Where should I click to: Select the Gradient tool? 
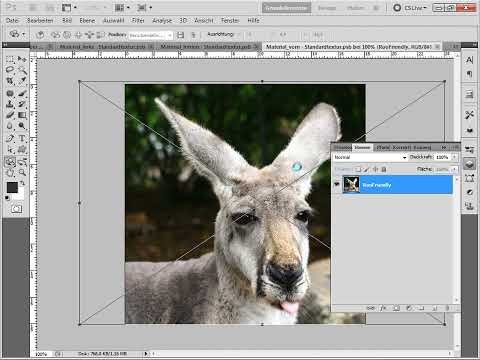pyautogui.click(x=22, y=115)
